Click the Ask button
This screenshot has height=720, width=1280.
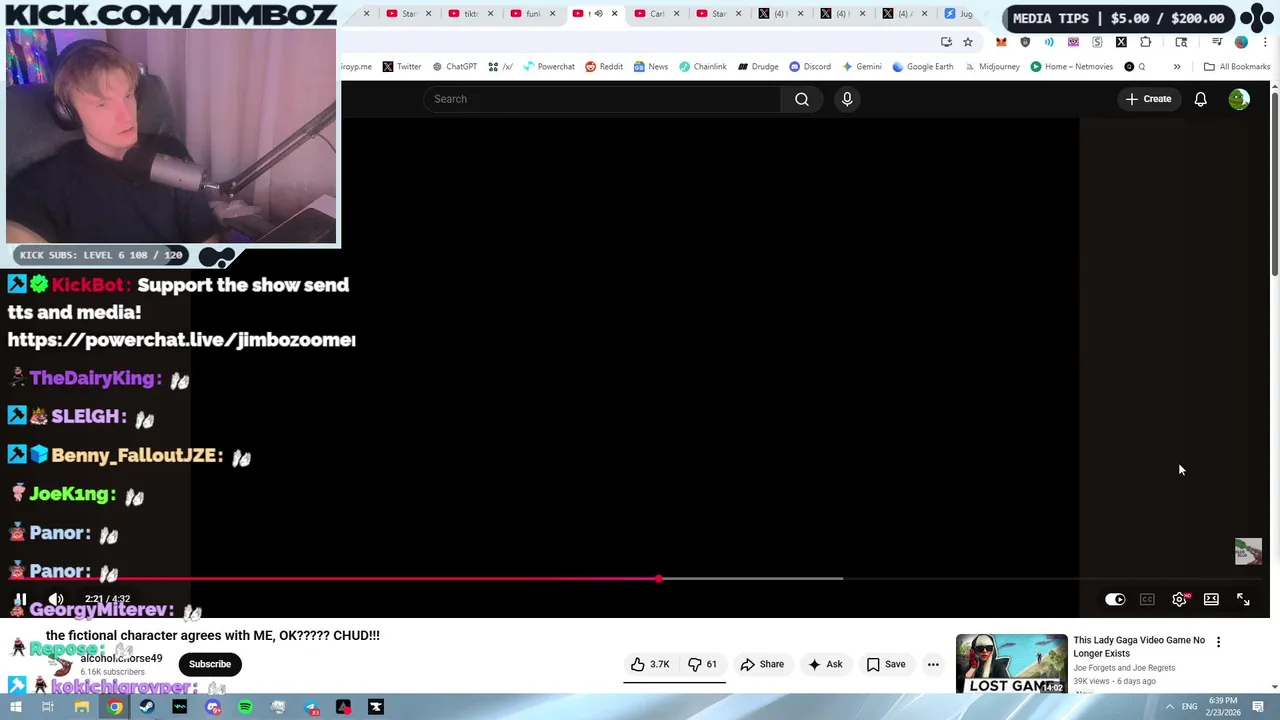(826, 664)
